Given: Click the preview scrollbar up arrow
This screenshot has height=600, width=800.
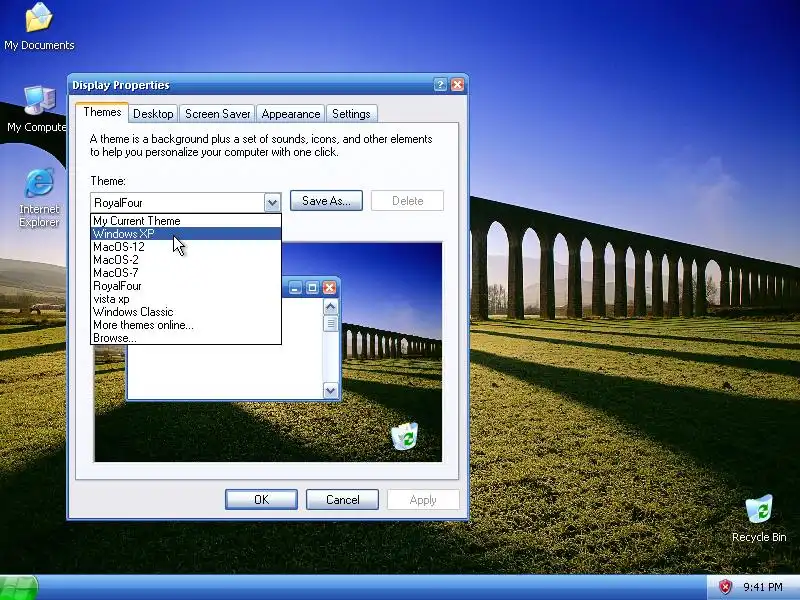Looking at the screenshot, I should tap(331, 307).
